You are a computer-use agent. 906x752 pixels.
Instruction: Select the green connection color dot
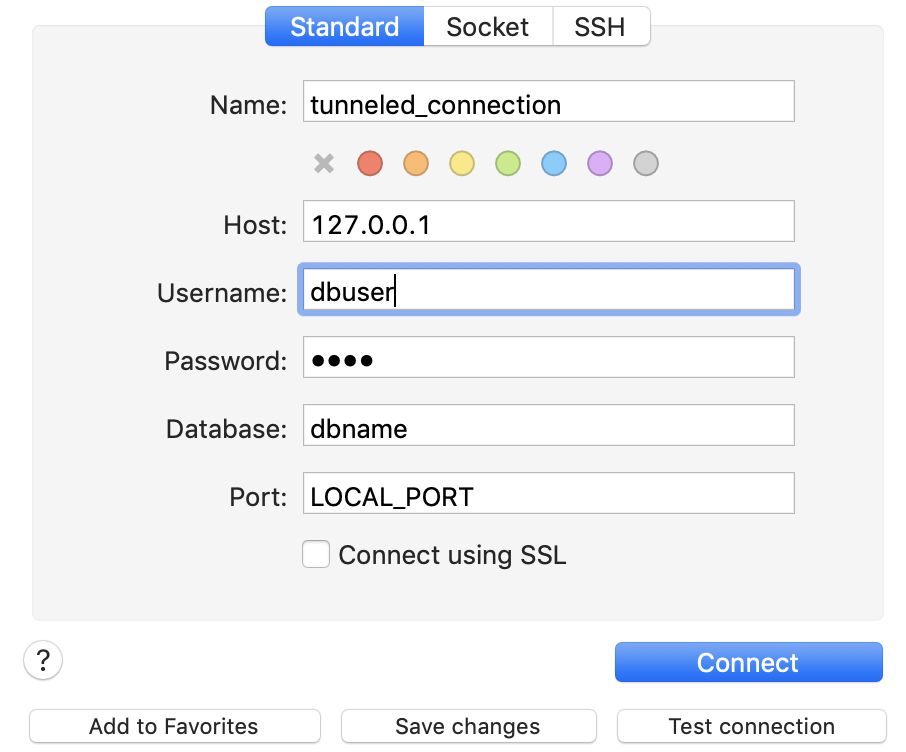pos(507,163)
